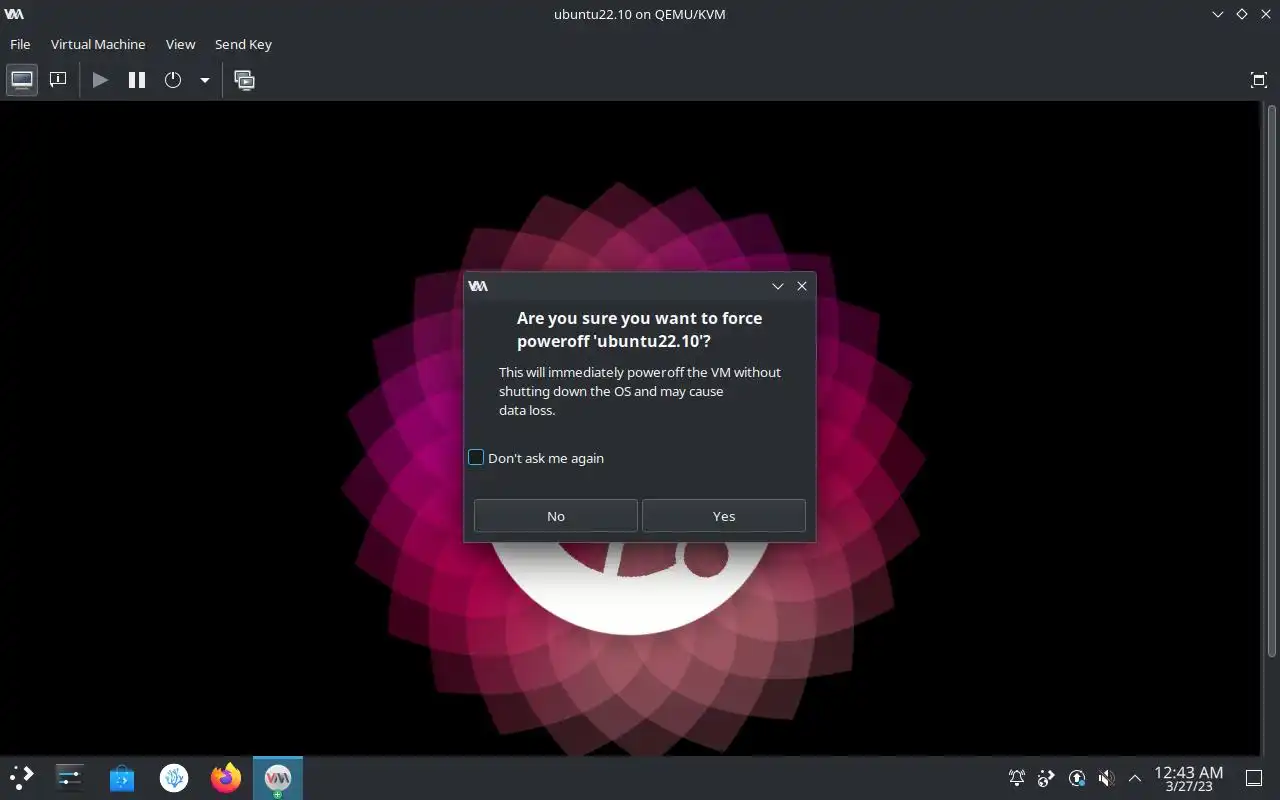Open the clock showing 12:43 AM
This screenshot has width=1280, height=800.
pos(1188,778)
